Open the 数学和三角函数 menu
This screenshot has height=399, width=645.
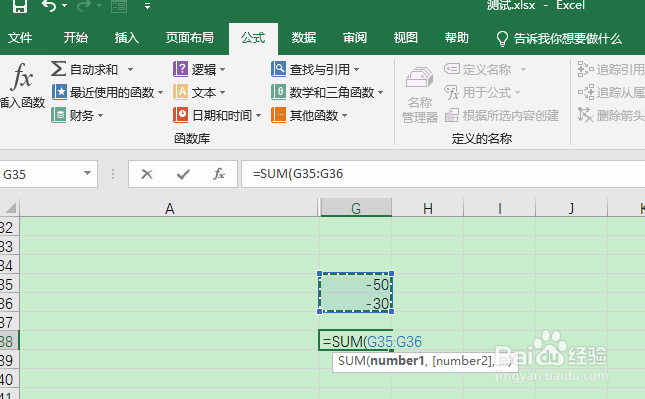click(327, 92)
